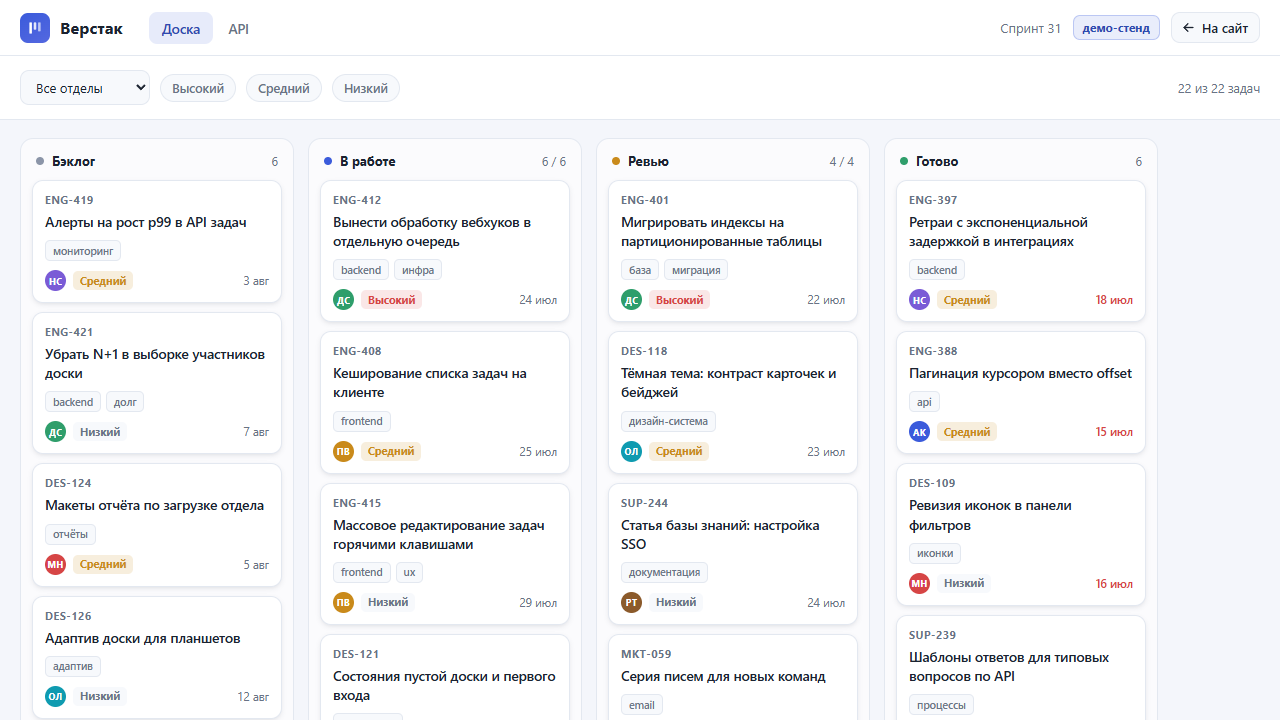This screenshot has height=720, width=1280.
Task: Open card Статья базы знаний: настройка SSO
Action: click(733, 554)
